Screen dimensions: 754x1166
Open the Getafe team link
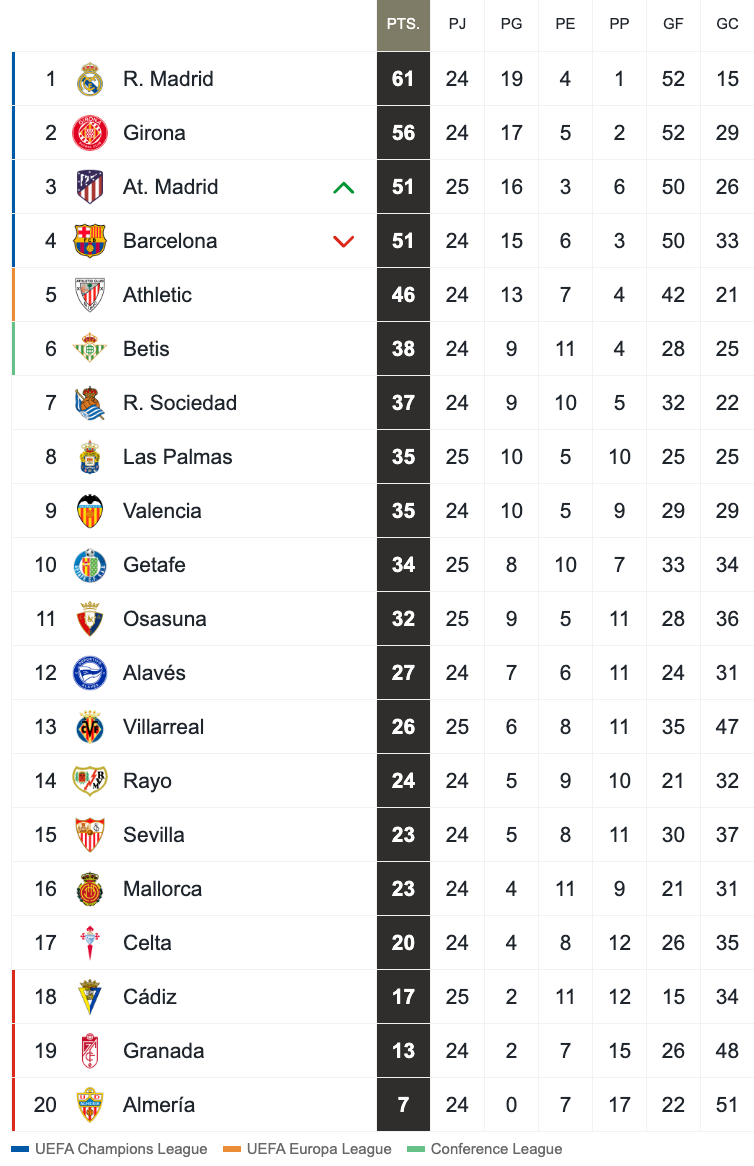pyautogui.click(x=154, y=565)
